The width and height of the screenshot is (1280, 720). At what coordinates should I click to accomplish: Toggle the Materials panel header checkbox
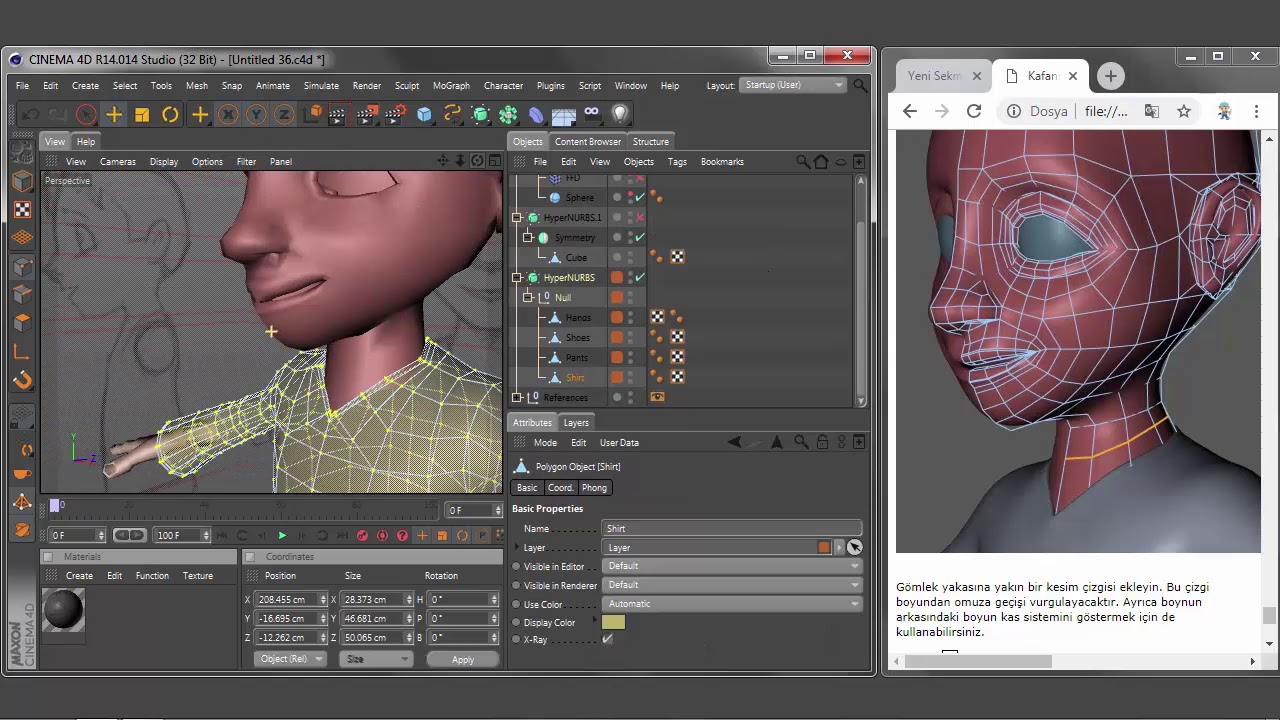coord(50,557)
